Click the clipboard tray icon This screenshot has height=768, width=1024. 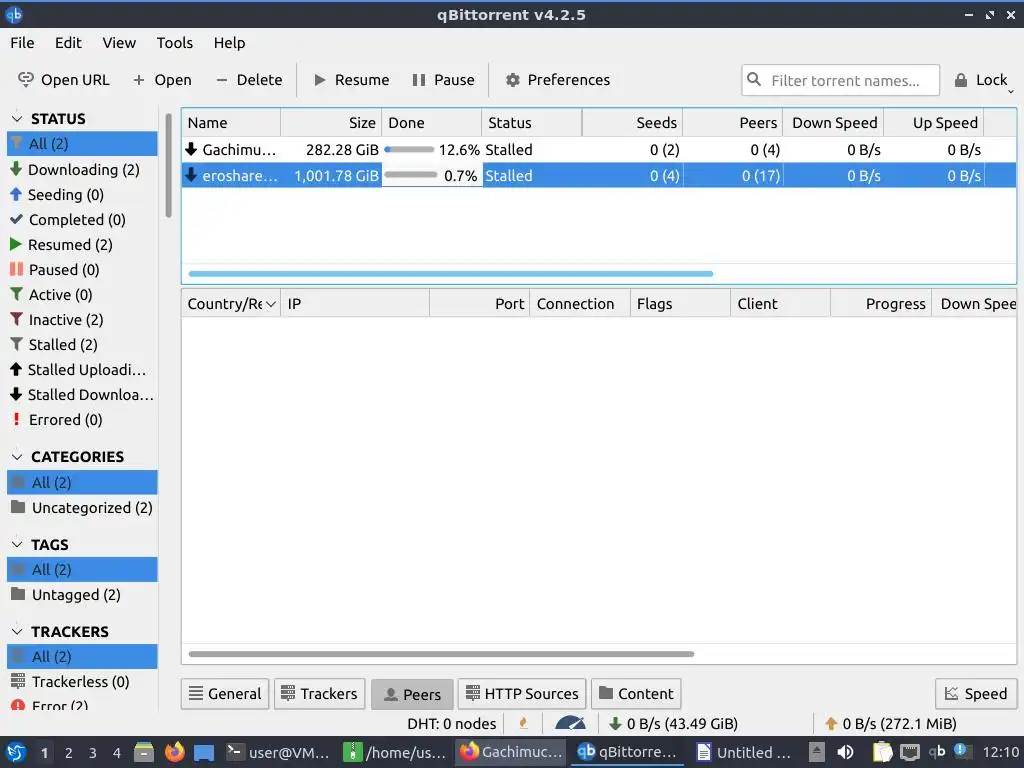[882, 752]
